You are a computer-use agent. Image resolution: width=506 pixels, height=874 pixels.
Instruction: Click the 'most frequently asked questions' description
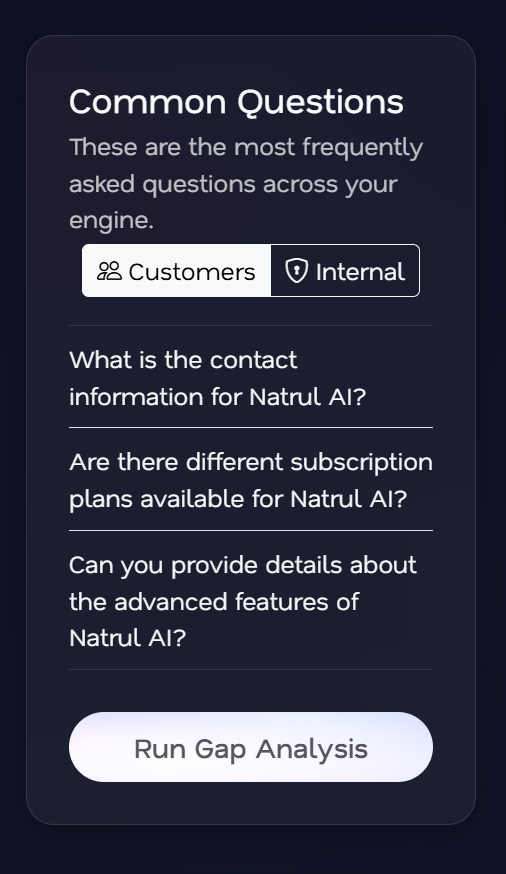pyautogui.click(x=246, y=184)
